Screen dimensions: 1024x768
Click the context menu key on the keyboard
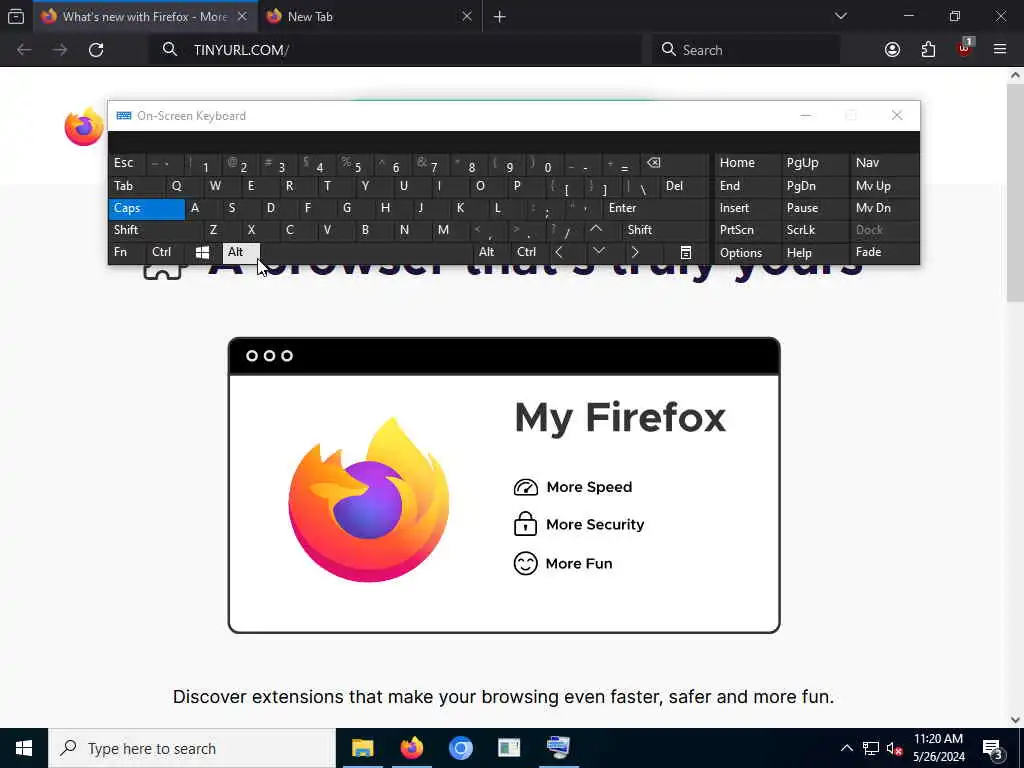tap(686, 253)
